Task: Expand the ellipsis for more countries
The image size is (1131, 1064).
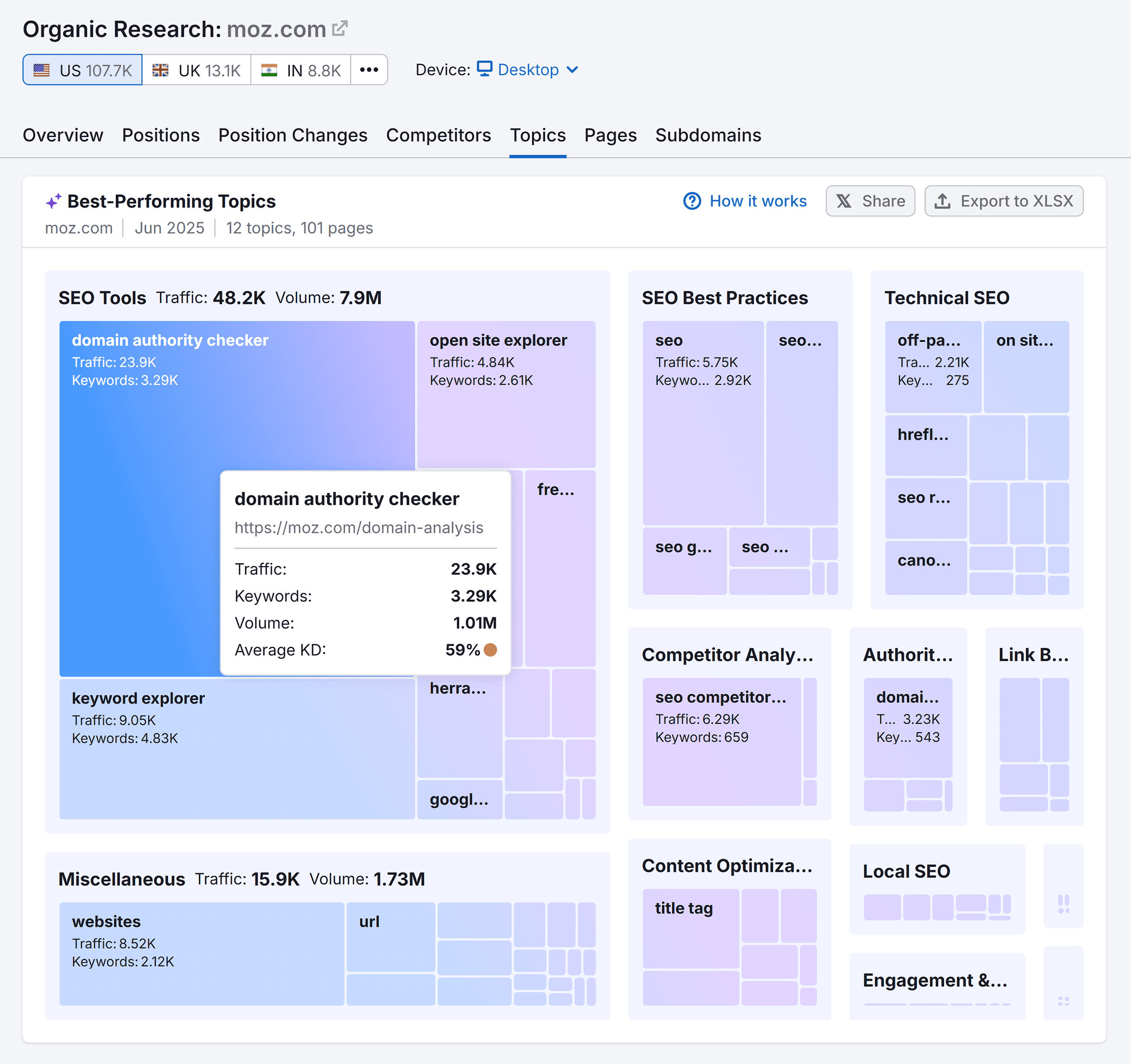Action: [369, 69]
